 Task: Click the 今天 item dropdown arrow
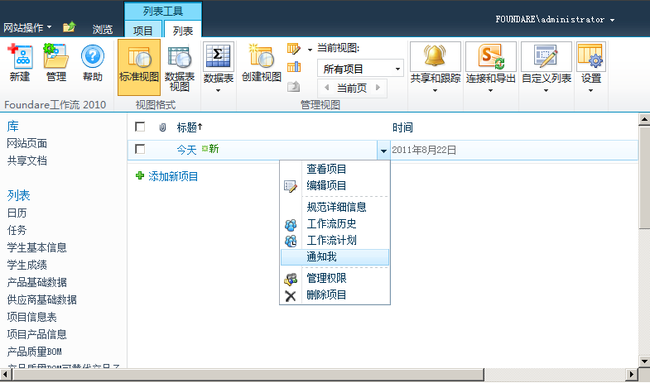pyautogui.click(x=383, y=150)
